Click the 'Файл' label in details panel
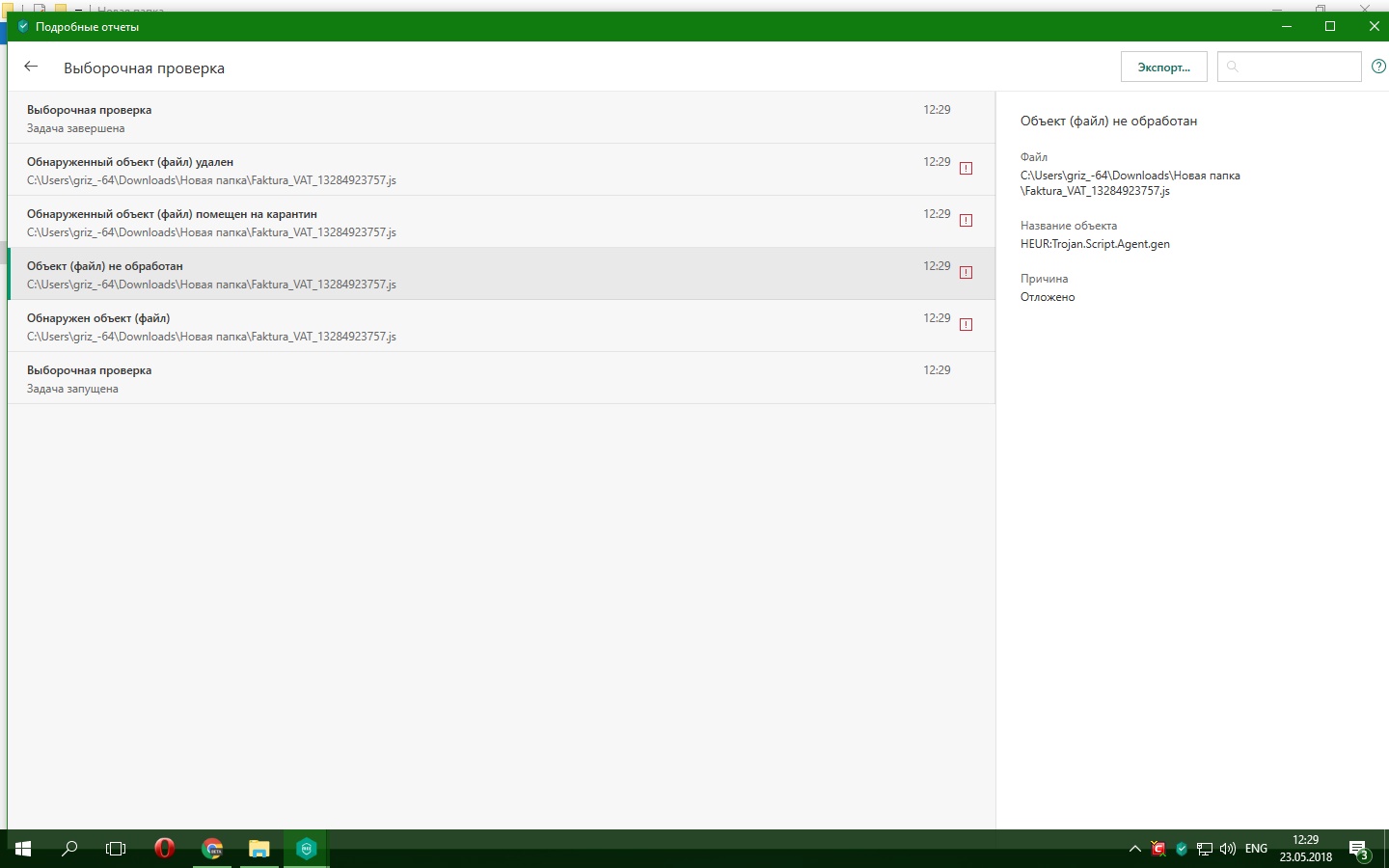This screenshot has width=1389, height=868. coord(1034,157)
